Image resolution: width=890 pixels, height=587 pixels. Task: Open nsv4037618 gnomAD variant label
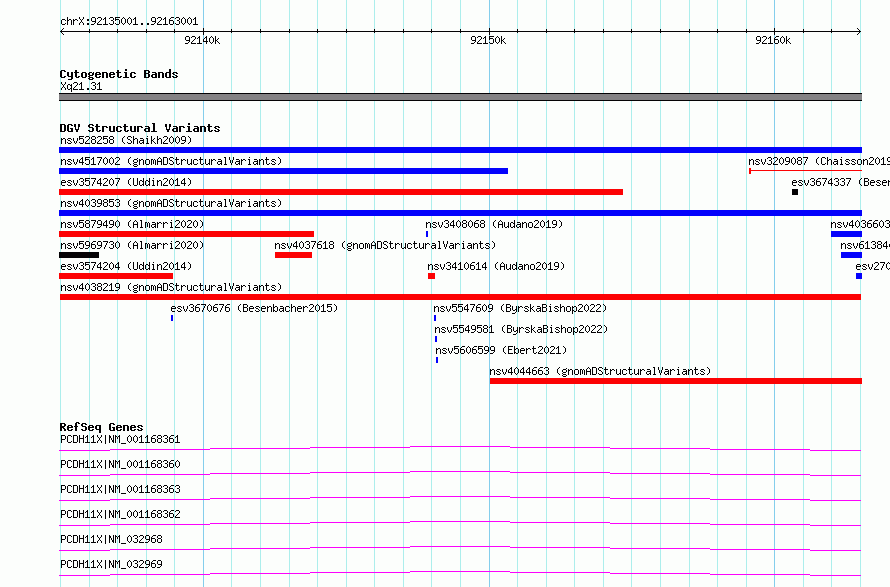click(x=385, y=245)
